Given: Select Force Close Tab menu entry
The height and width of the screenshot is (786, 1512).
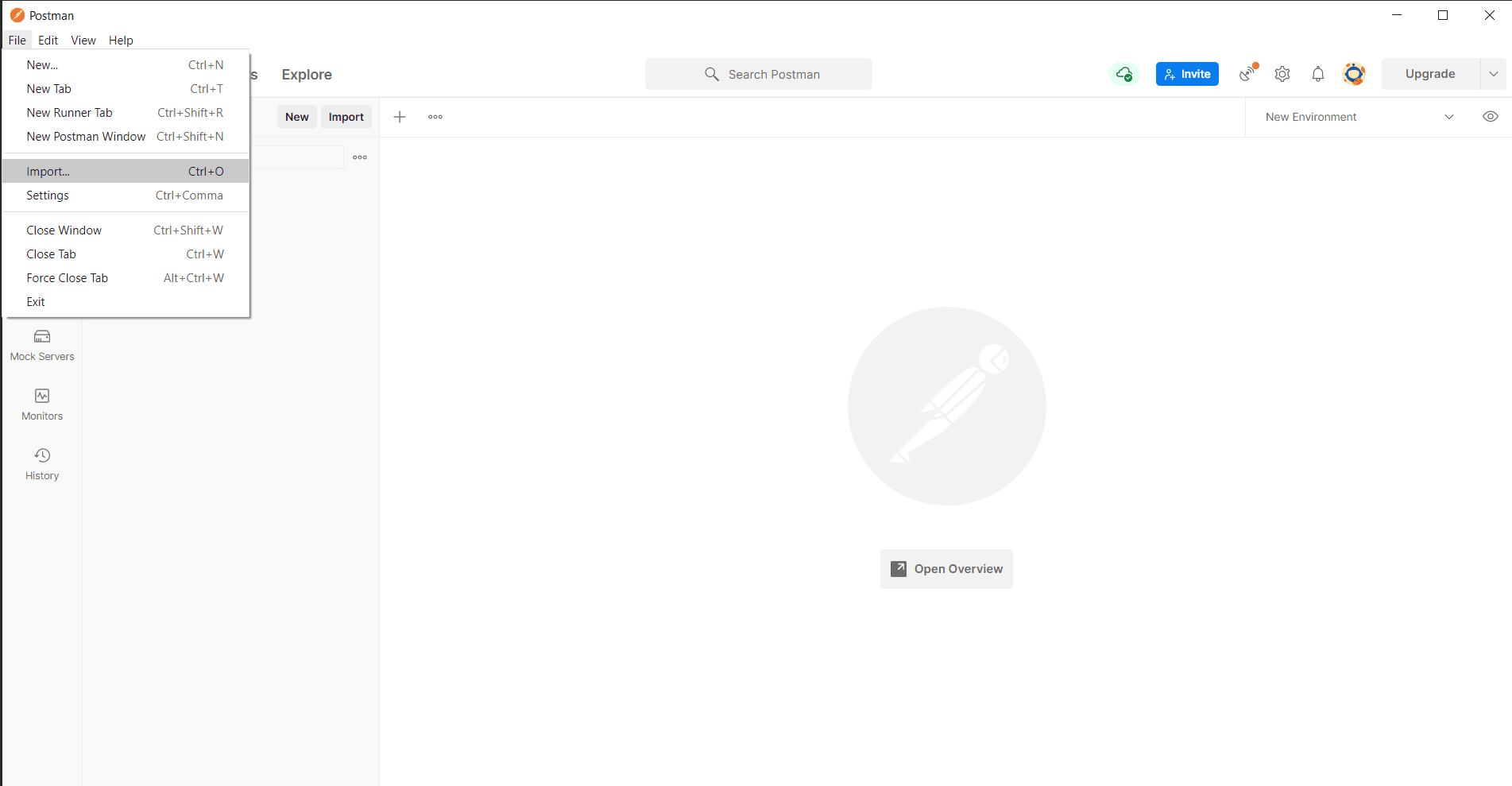Looking at the screenshot, I should (x=126, y=278).
